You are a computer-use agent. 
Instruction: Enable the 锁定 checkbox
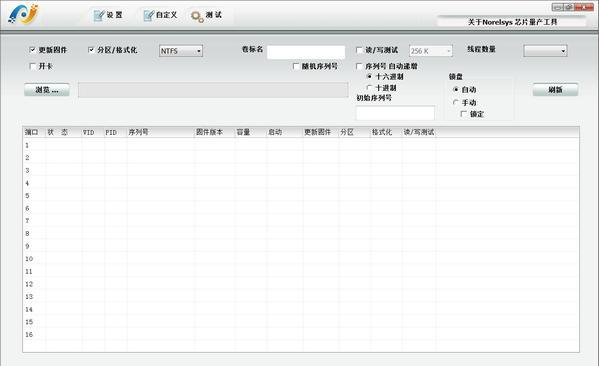463,114
